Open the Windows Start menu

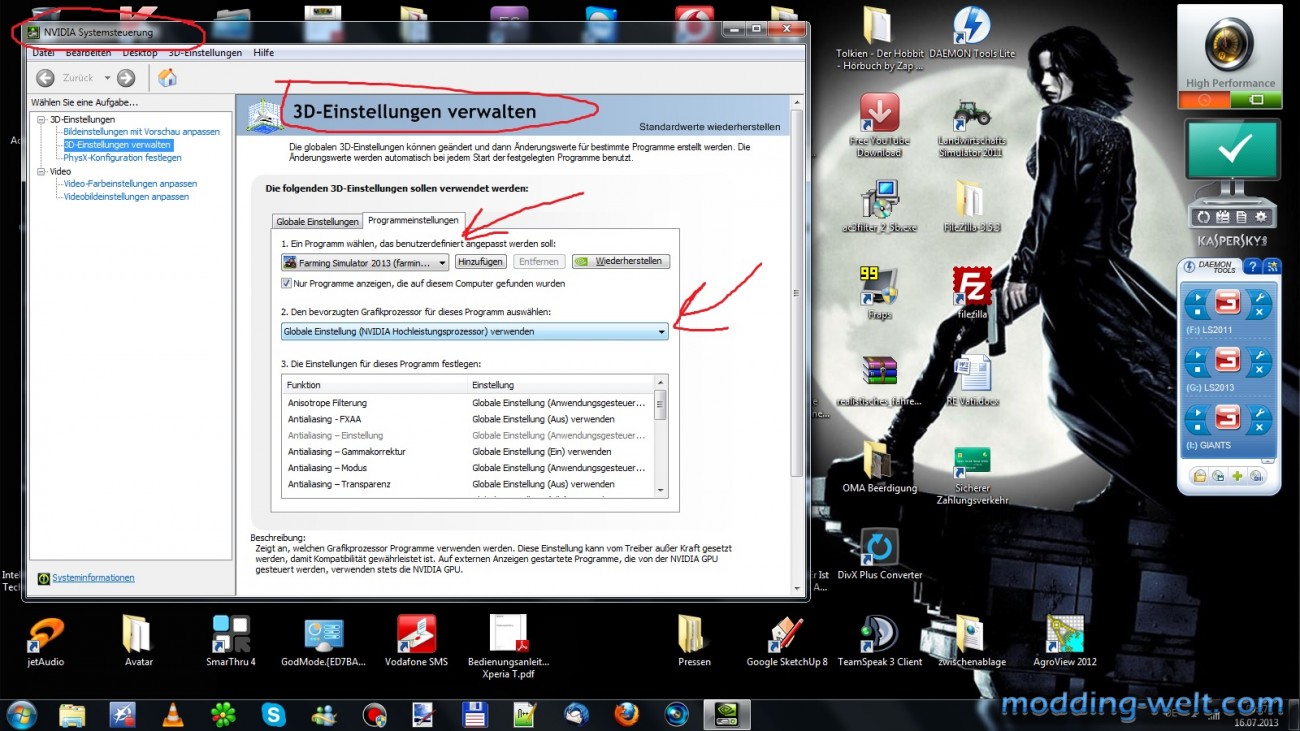coord(21,715)
